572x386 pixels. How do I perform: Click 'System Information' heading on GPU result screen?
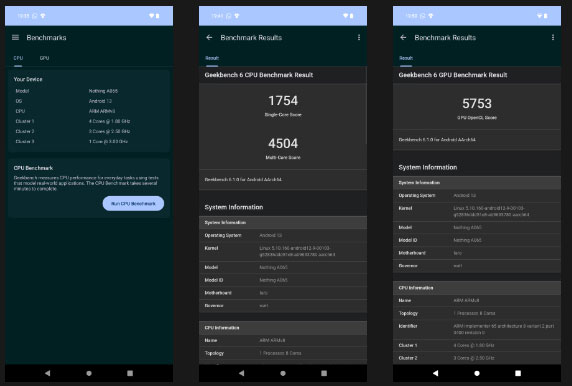click(428, 167)
